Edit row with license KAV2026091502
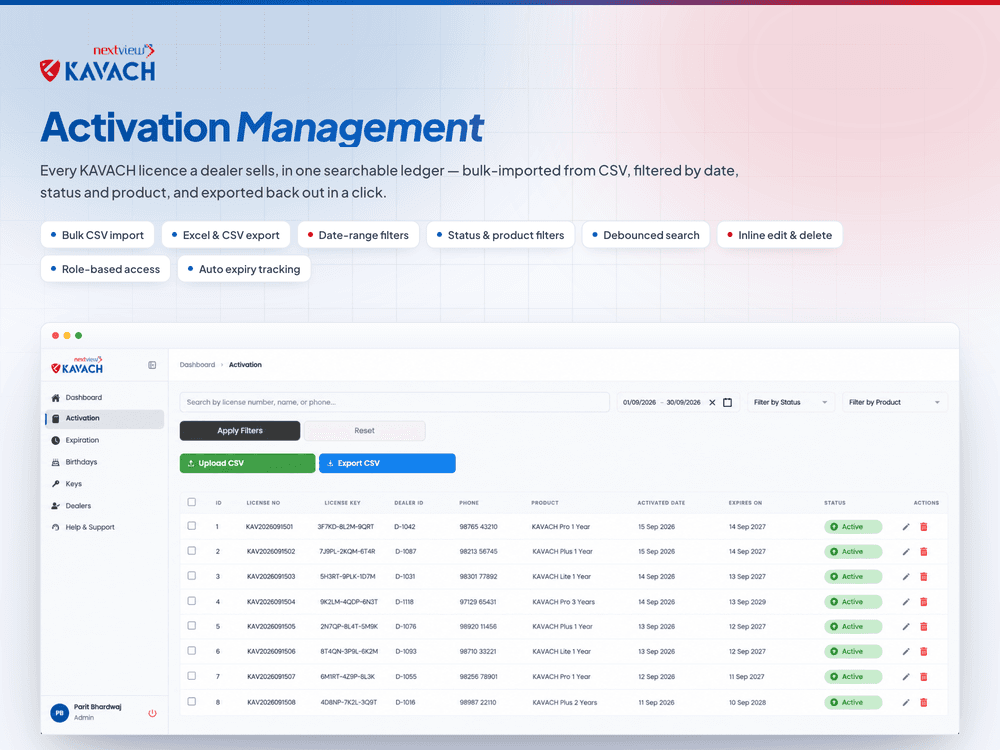Screen dimensions: 1000x750 [x=906, y=552]
